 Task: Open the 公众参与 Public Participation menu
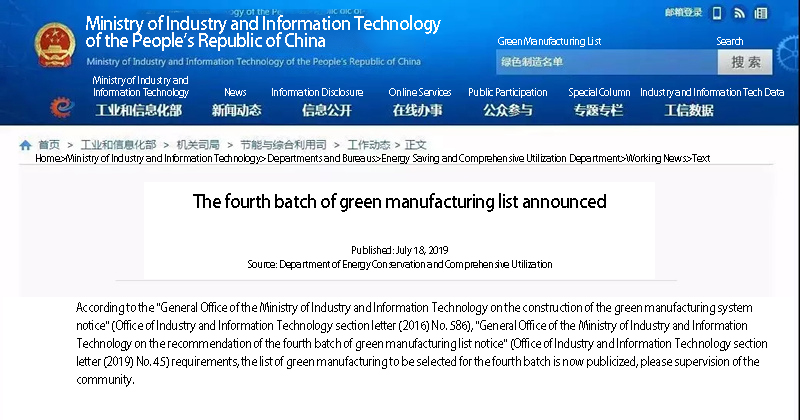(508, 110)
